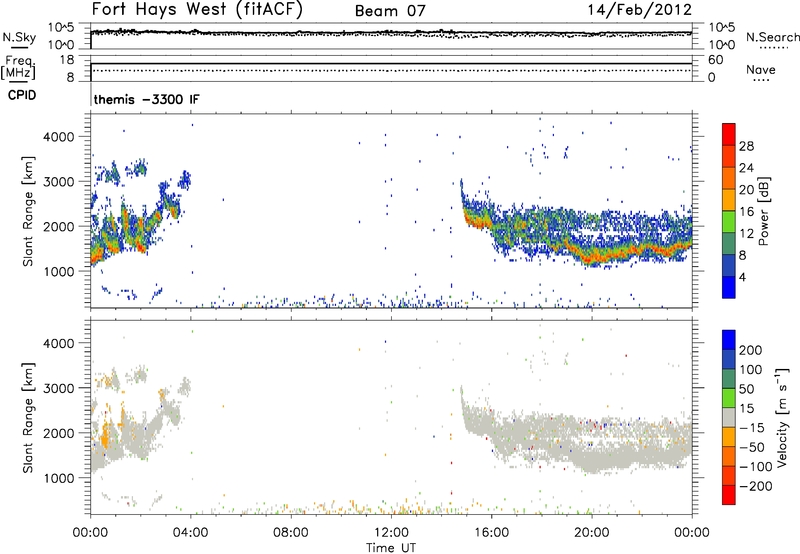The width and height of the screenshot is (800, 554).
Task: Click the '2000' tick of the velocity panel
Action: tap(58, 433)
